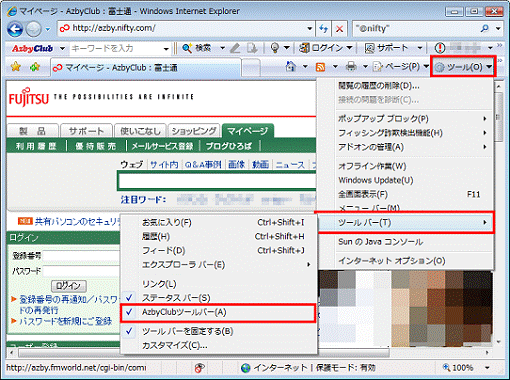The width and height of the screenshot is (510, 380).
Task: Click the AzbyClub toolbar logo
Action: pyautogui.click(x=33, y=49)
